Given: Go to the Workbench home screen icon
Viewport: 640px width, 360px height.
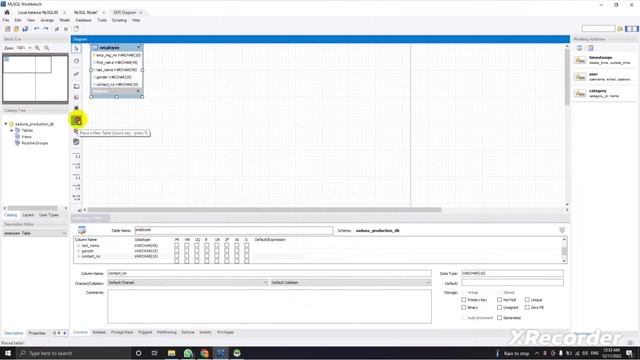Looking at the screenshot, I should [x=7, y=13].
